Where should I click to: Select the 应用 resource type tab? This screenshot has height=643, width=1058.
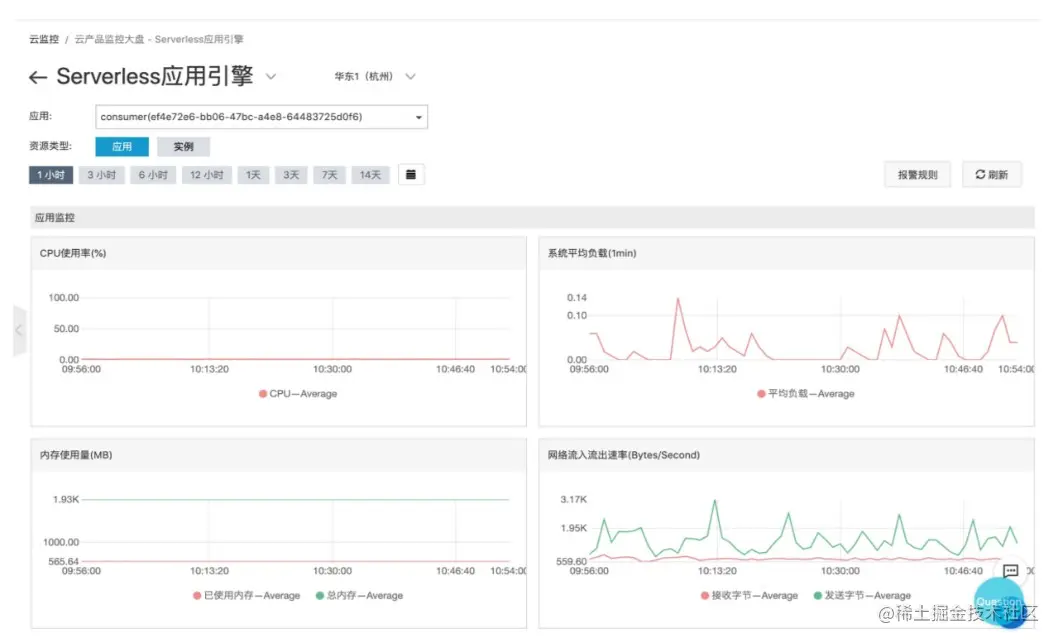coord(121,146)
